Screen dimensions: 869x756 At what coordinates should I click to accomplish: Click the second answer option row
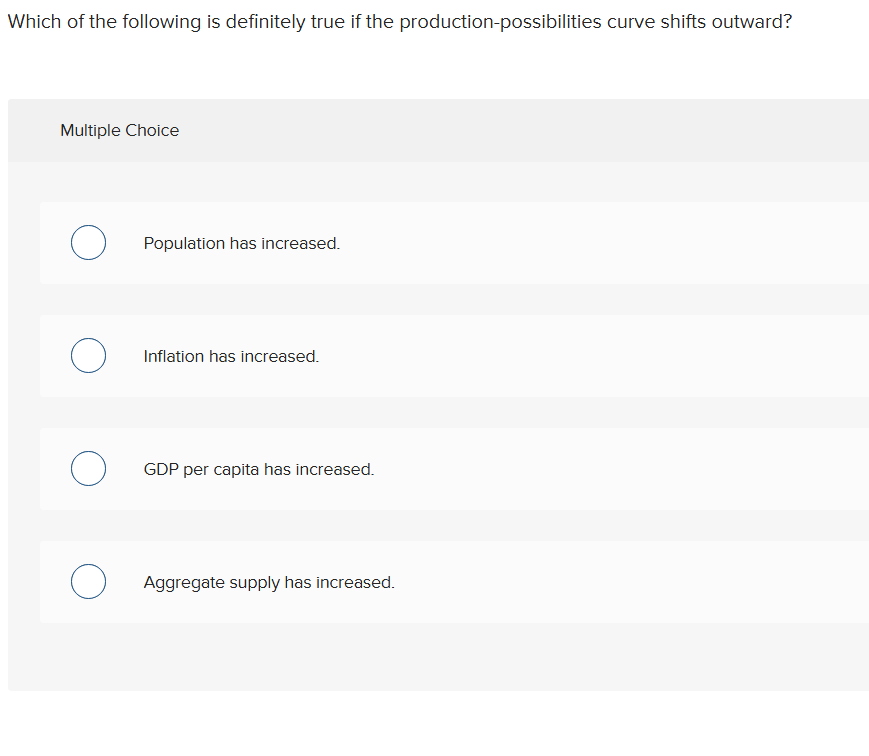pyautogui.click(x=454, y=356)
